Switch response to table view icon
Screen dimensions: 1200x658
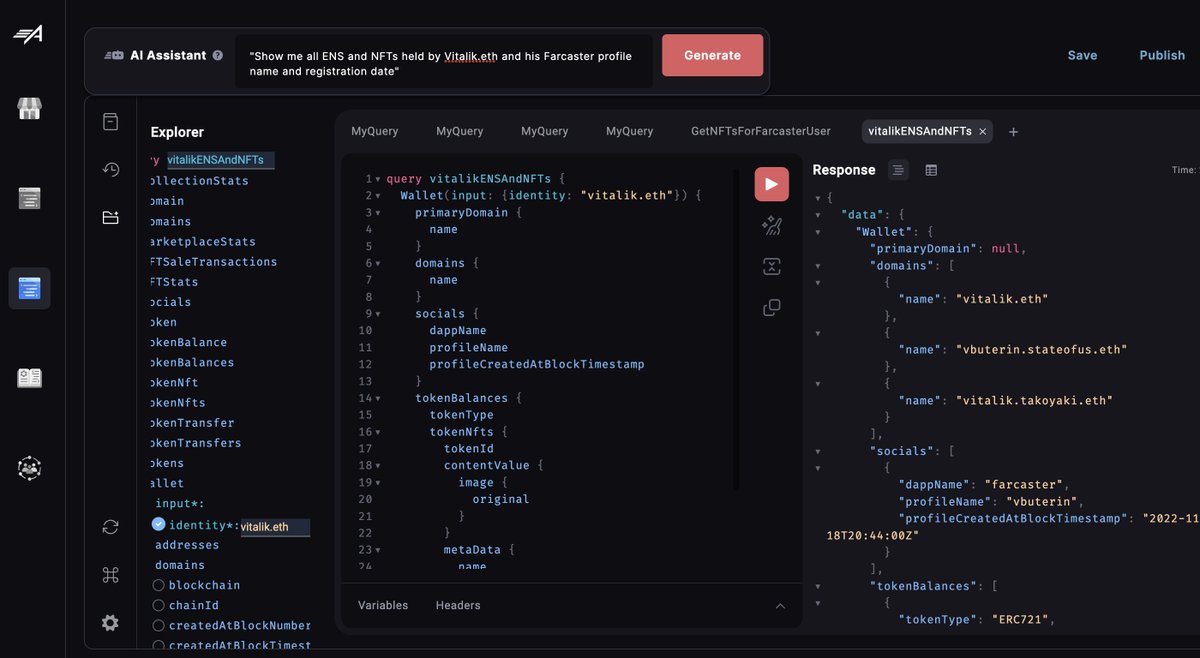[x=931, y=170]
